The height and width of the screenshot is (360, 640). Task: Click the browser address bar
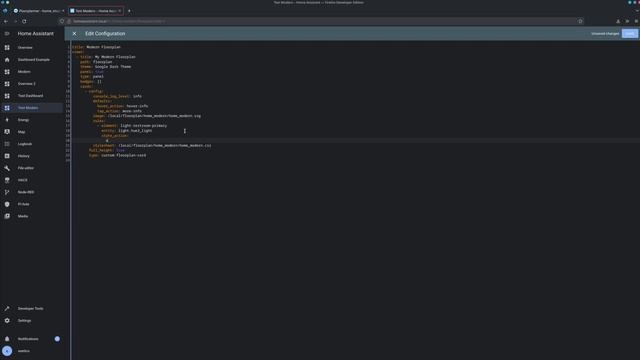tap(322, 21)
